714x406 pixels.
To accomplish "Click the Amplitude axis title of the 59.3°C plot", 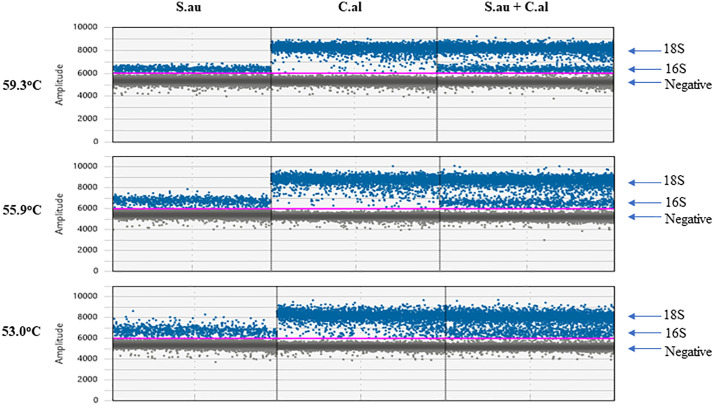I will [60, 85].
